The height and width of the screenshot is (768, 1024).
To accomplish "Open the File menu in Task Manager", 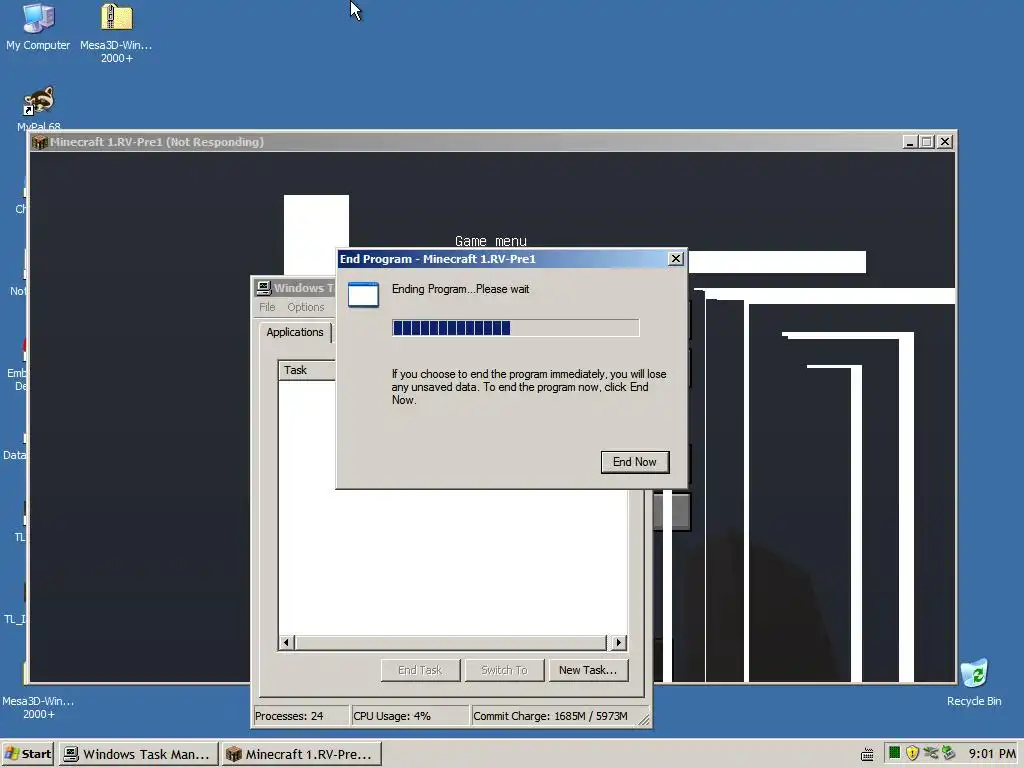I will coord(267,307).
